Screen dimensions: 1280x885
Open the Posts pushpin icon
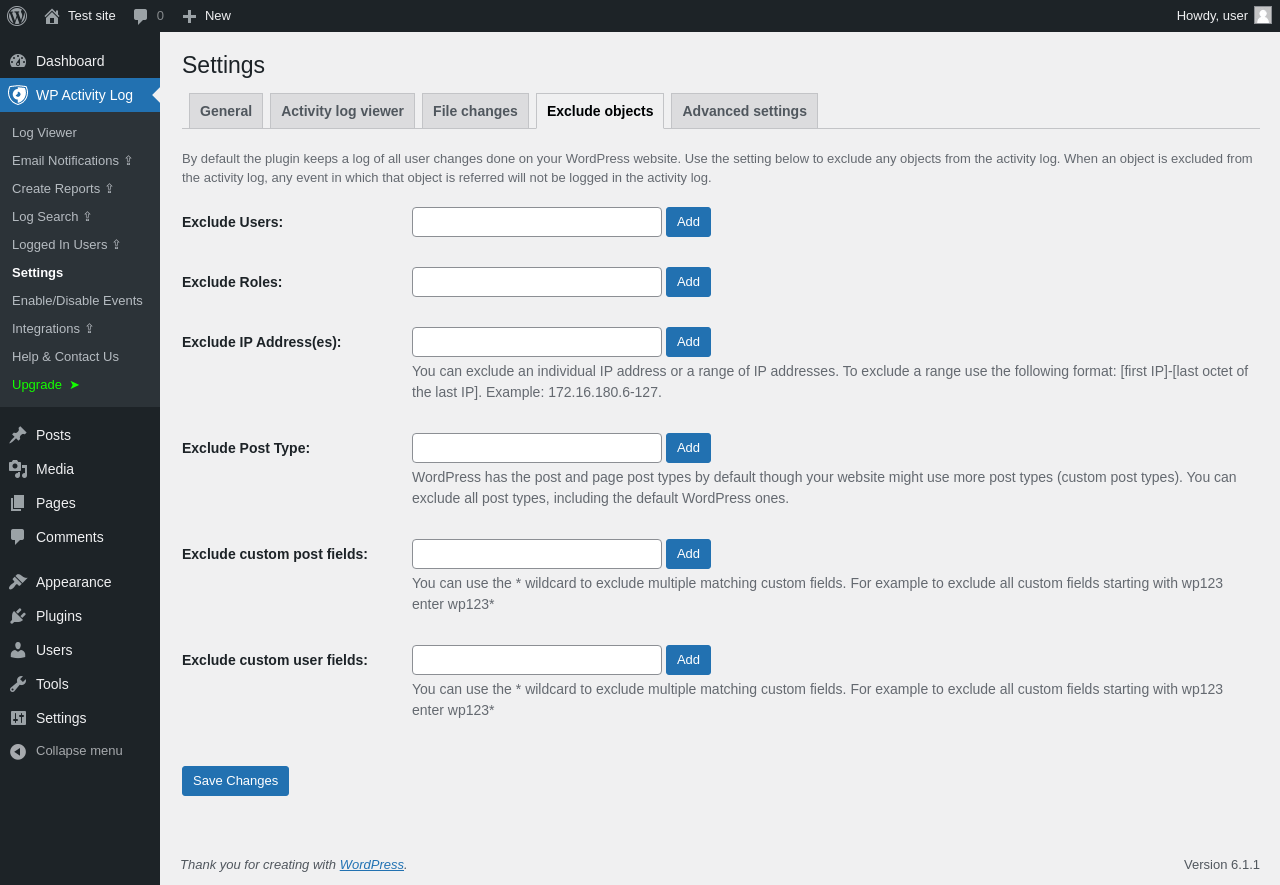coord(18,435)
